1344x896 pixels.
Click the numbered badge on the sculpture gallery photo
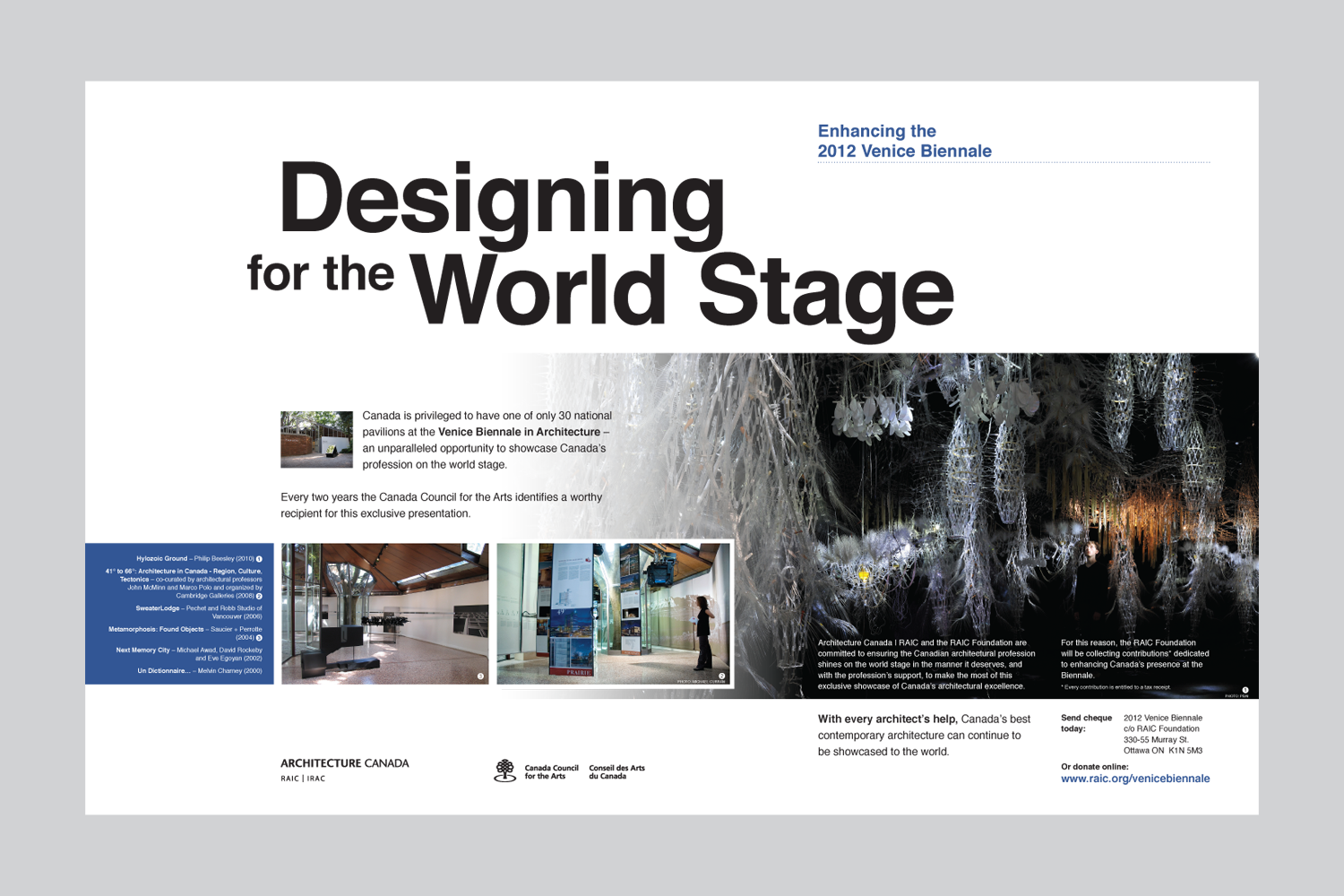[x=480, y=676]
